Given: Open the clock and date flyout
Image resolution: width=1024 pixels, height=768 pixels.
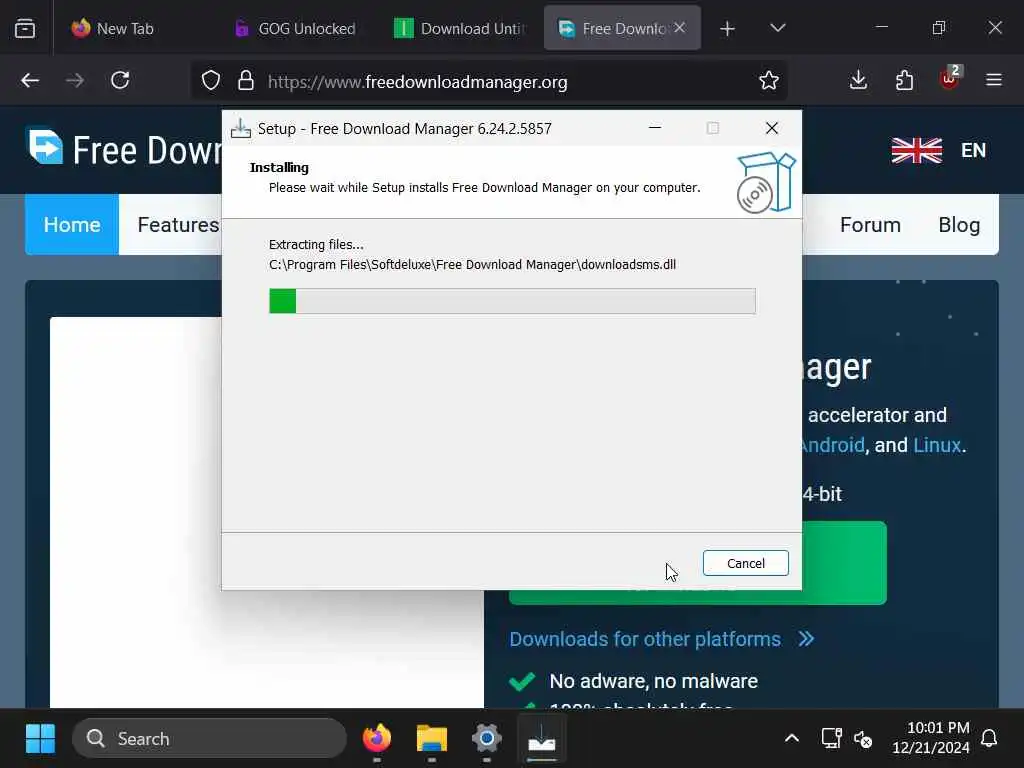Looking at the screenshot, I should coord(931,737).
